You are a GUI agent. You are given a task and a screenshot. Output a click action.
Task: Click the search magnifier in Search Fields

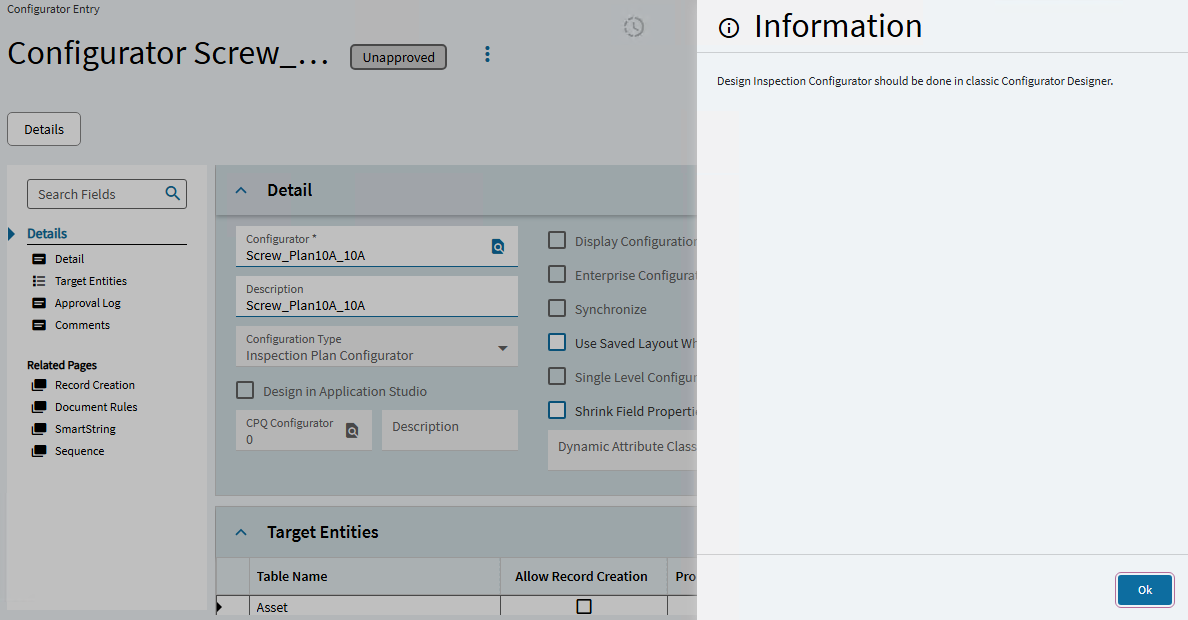172,194
